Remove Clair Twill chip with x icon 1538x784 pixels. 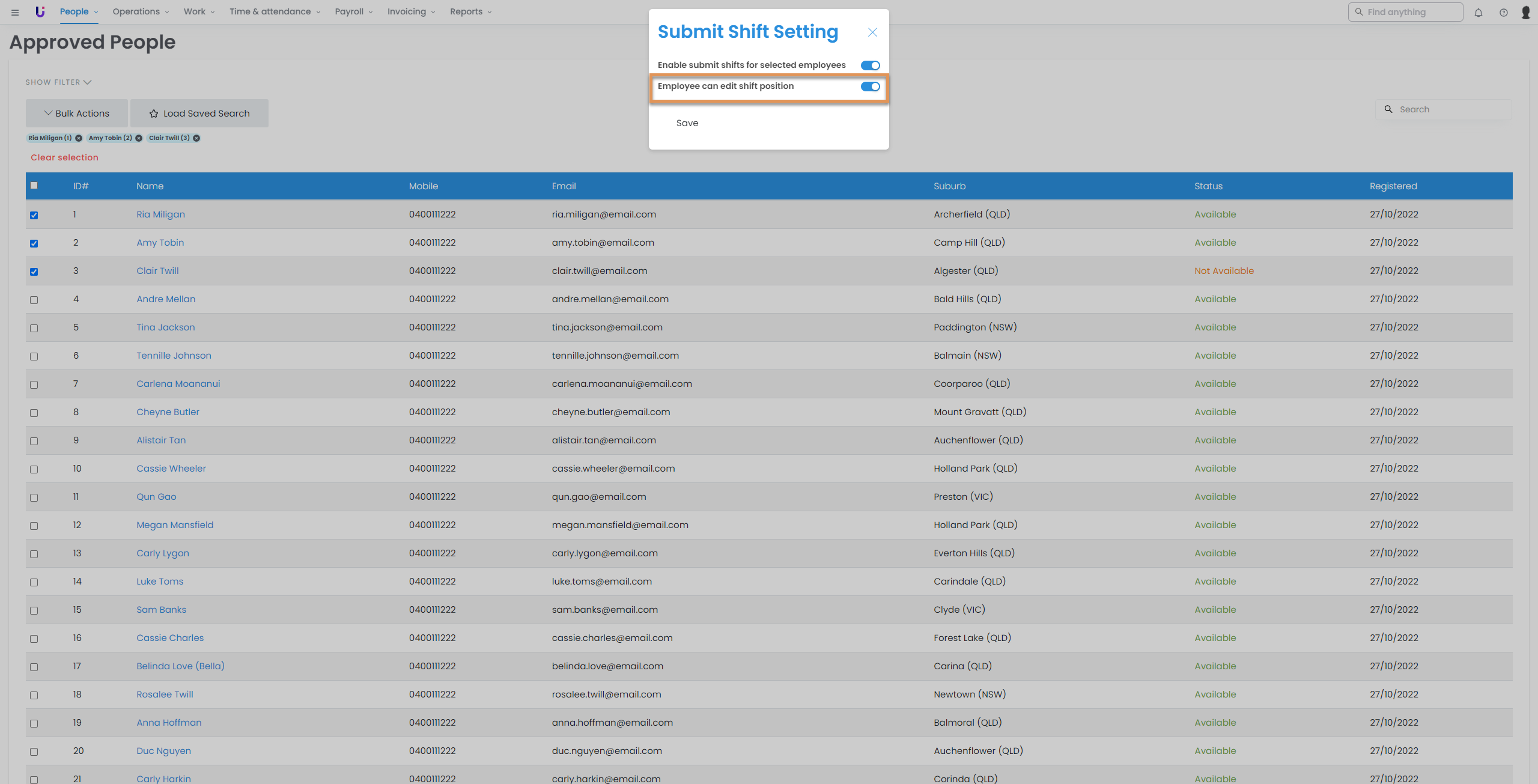coord(196,138)
